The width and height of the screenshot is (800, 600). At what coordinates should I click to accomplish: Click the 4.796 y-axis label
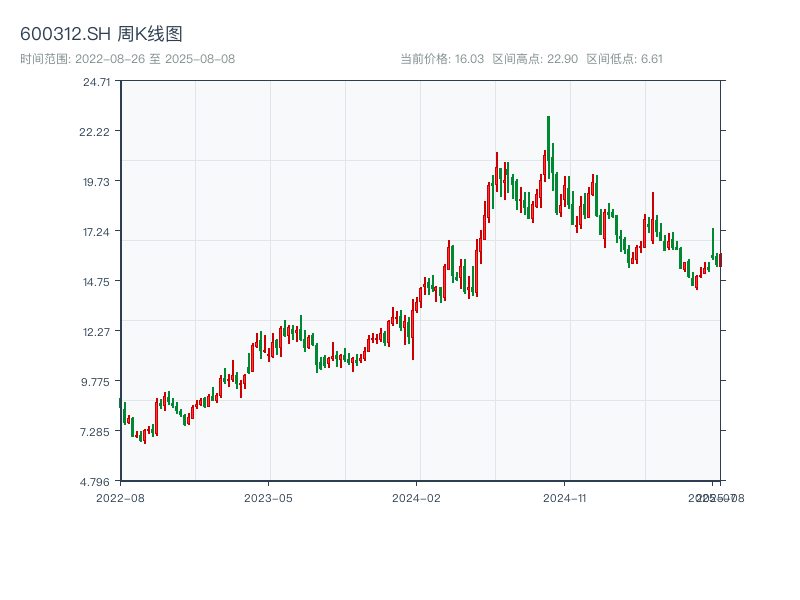[96, 482]
